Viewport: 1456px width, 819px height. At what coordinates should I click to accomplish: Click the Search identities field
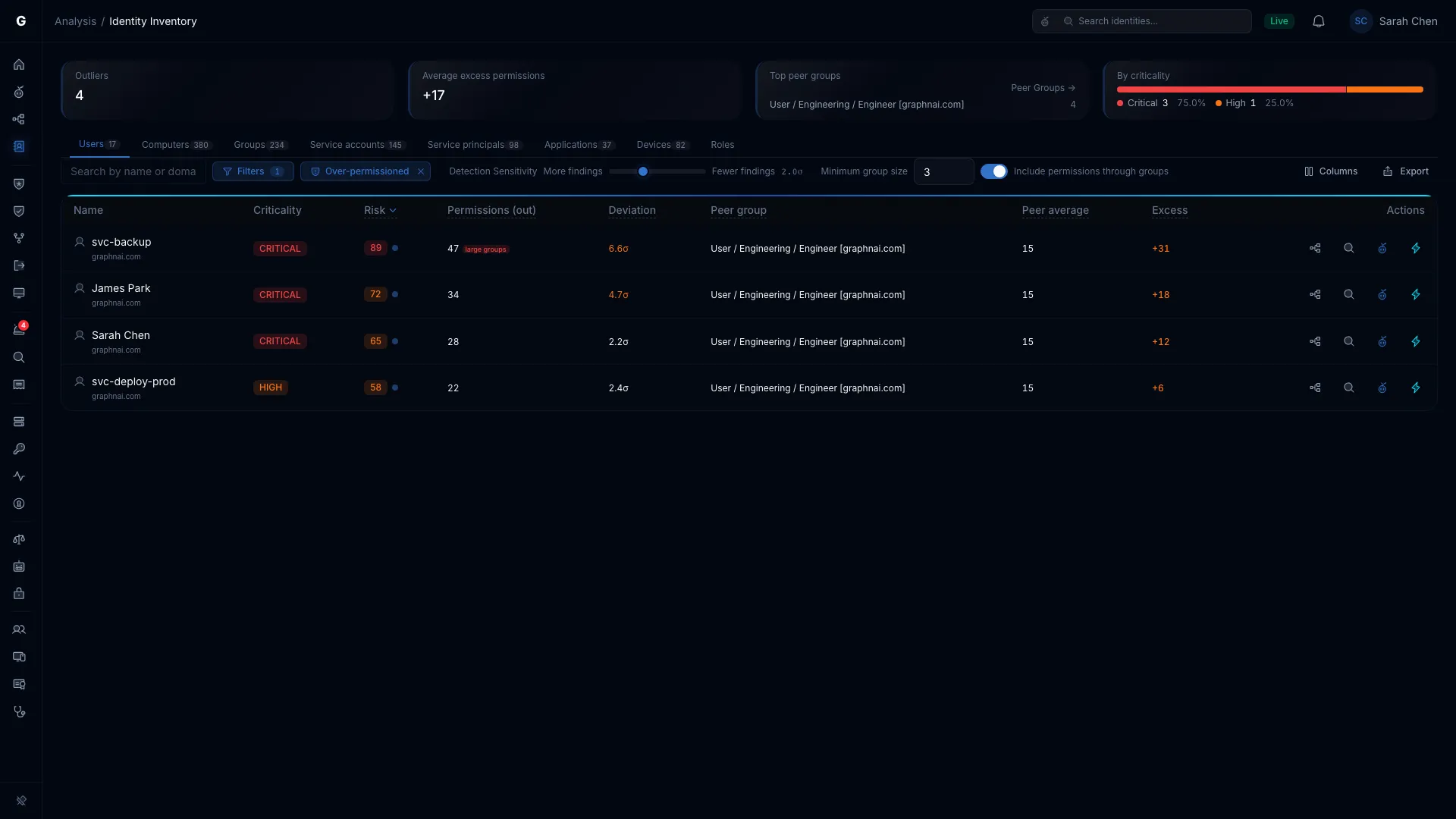[1142, 21]
